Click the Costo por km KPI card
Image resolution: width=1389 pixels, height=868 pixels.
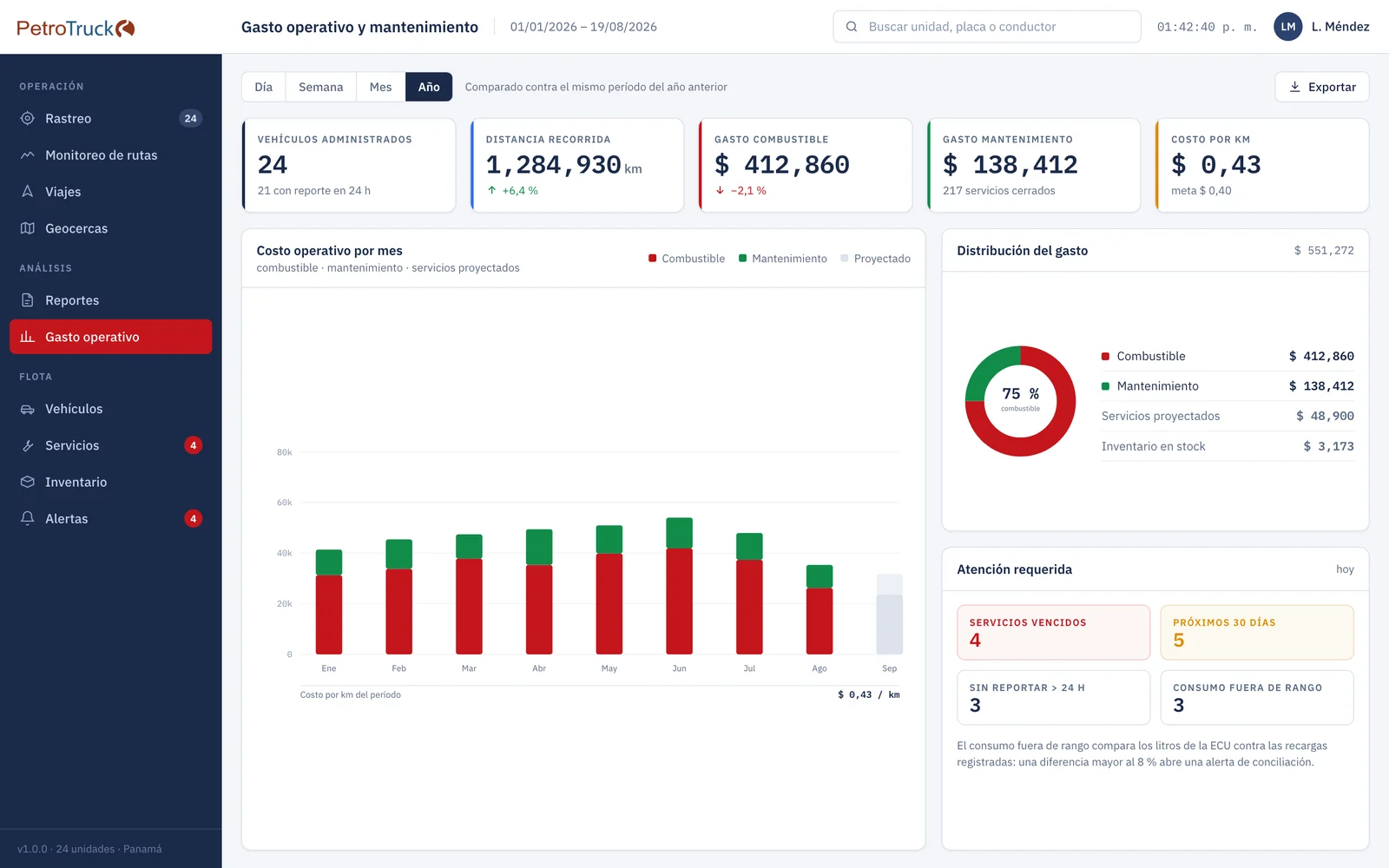click(1262, 165)
